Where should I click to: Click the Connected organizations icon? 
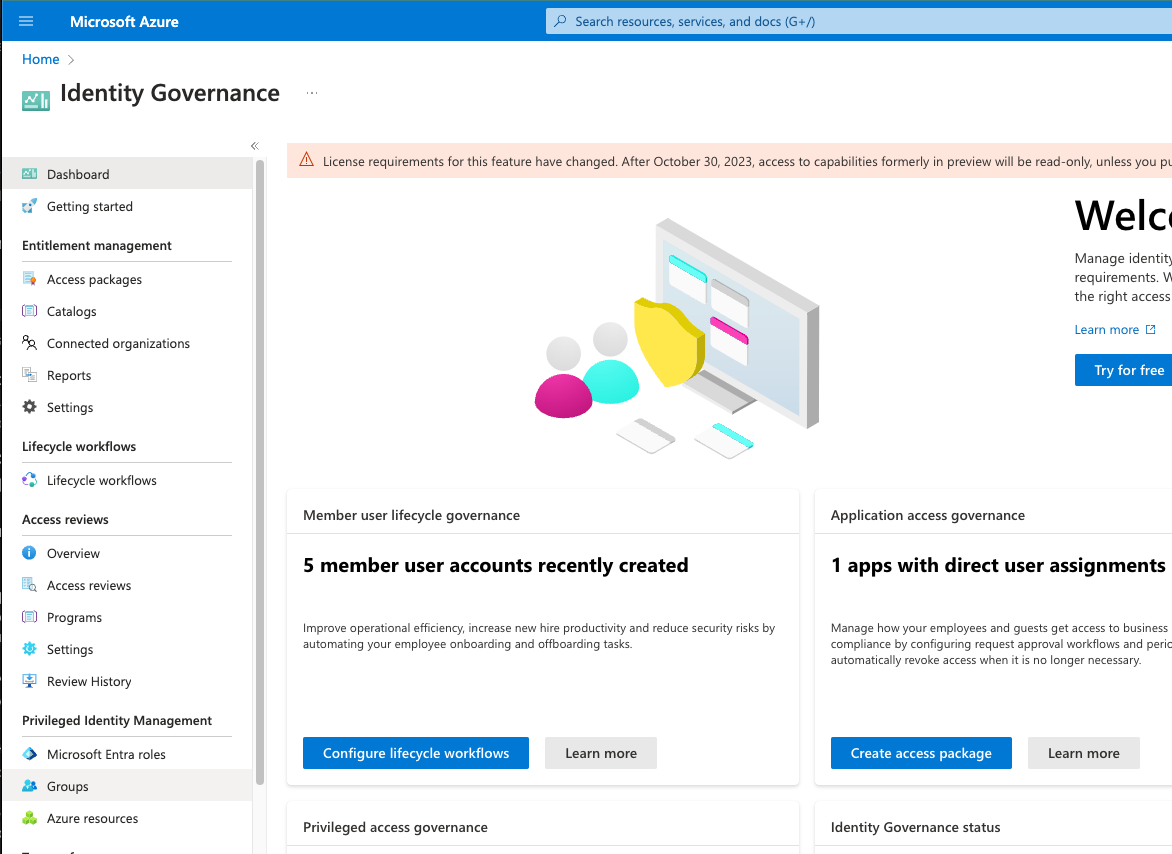tap(30, 343)
